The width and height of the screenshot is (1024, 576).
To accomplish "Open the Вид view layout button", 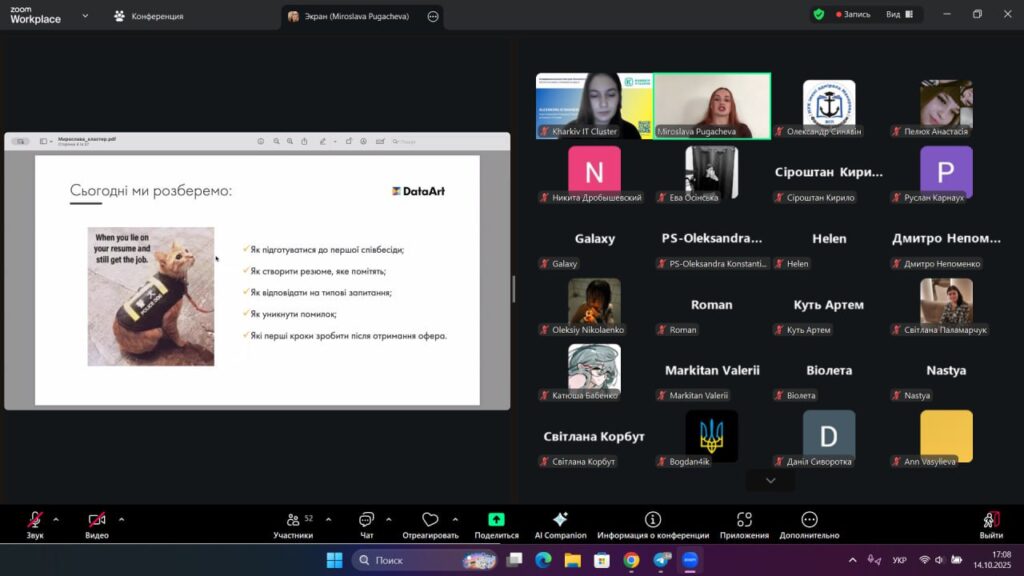I will 898,15.
